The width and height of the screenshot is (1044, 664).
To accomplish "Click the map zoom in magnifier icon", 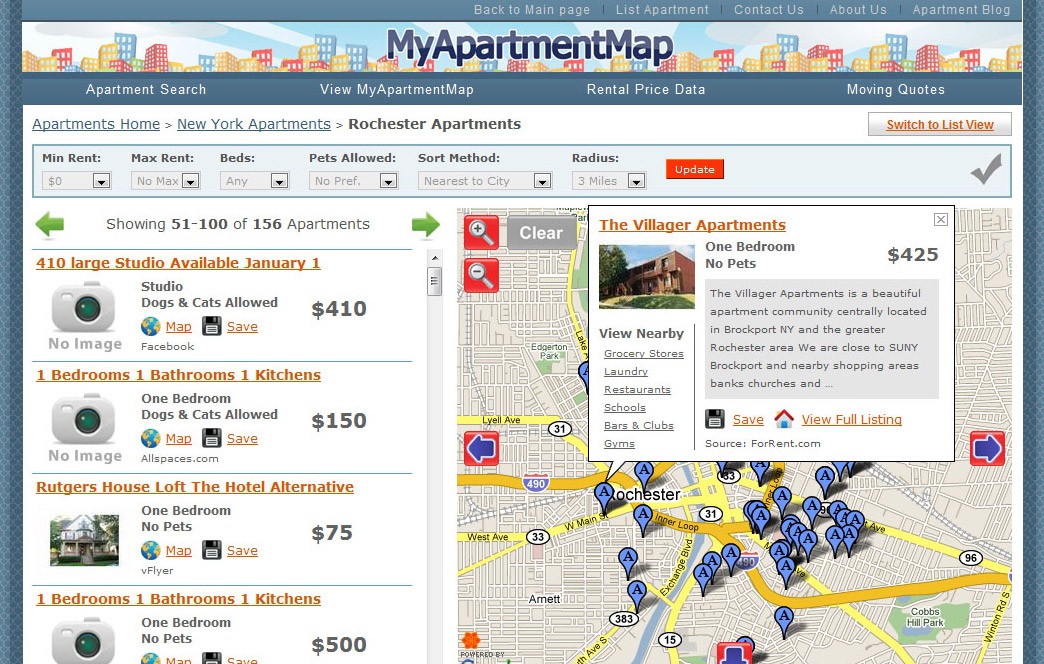I will (481, 233).
